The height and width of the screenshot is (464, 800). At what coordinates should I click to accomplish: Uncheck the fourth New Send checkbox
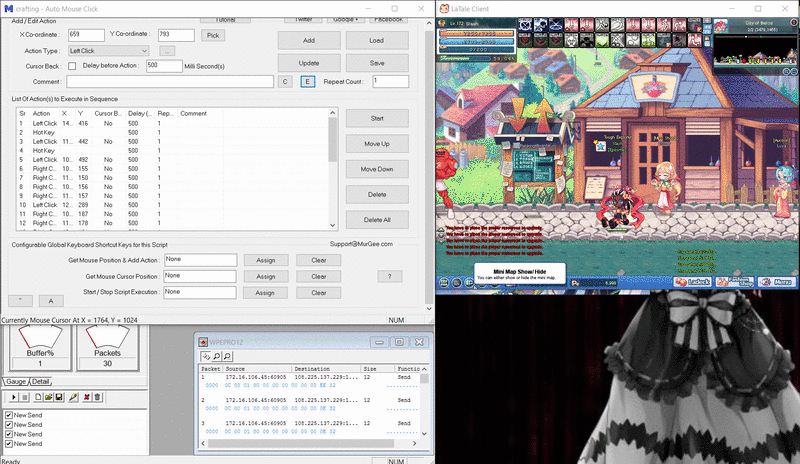tap(9, 444)
